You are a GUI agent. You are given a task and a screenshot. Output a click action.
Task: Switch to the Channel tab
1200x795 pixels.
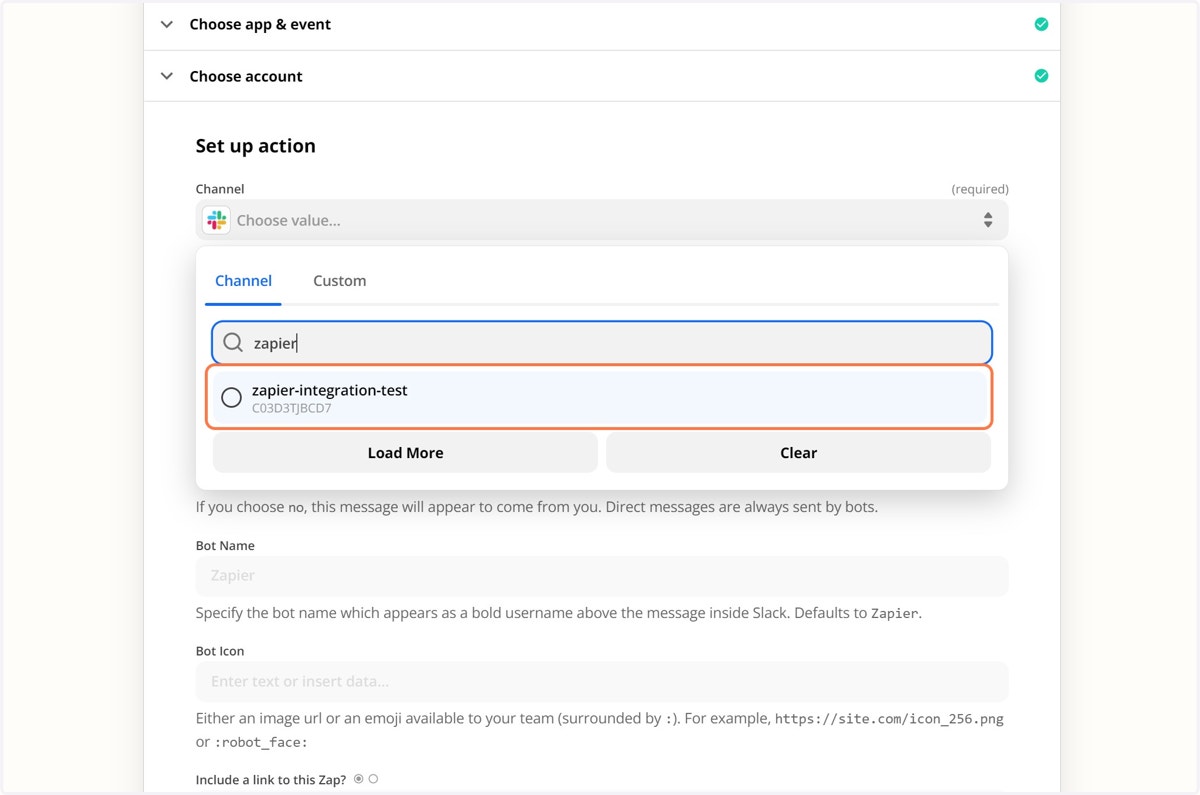point(243,281)
